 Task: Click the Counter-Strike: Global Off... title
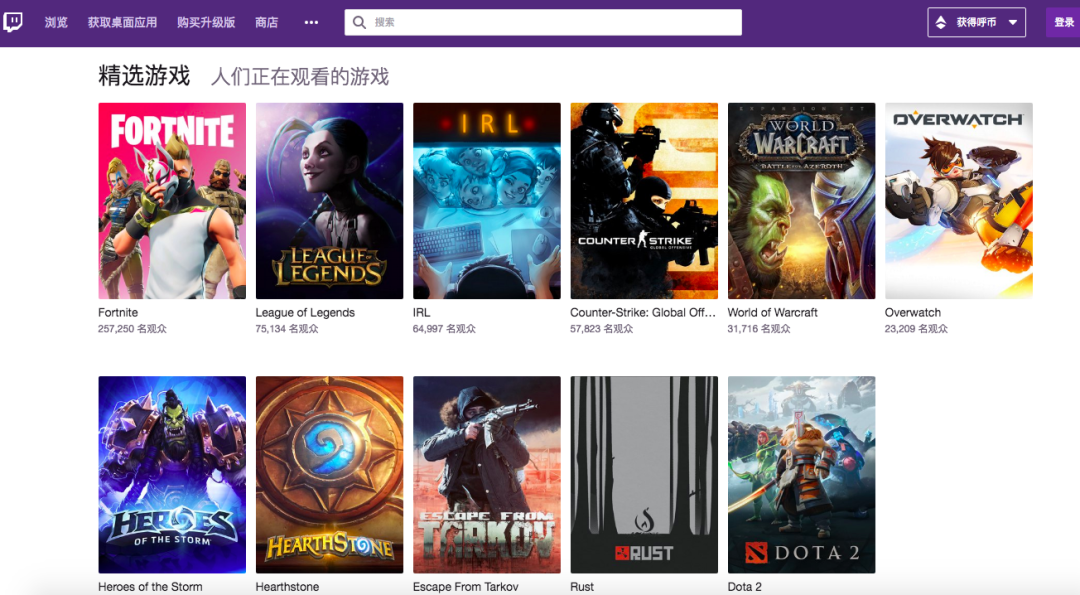(x=643, y=313)
